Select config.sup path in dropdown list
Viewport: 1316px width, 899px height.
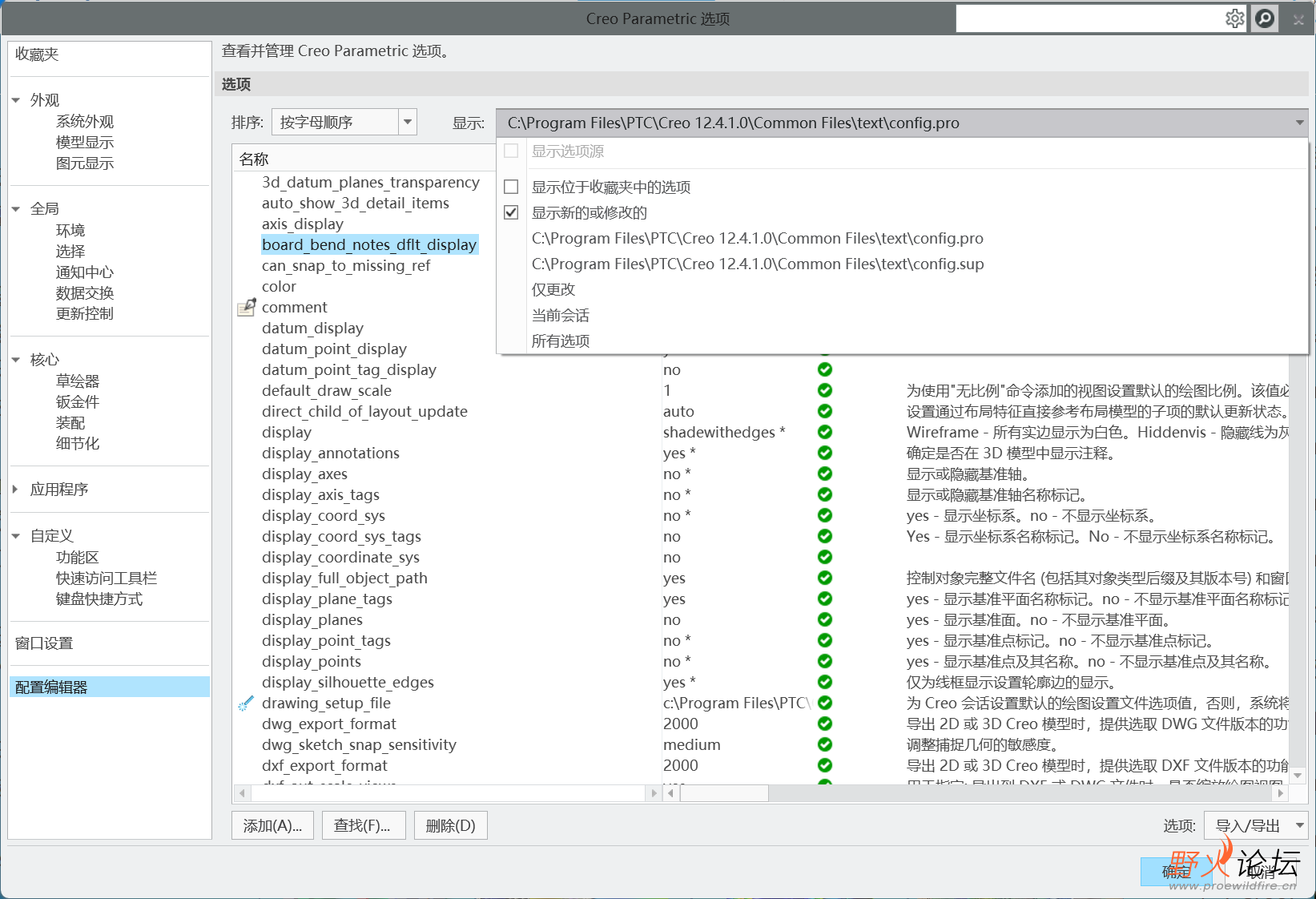click(758, 264)
